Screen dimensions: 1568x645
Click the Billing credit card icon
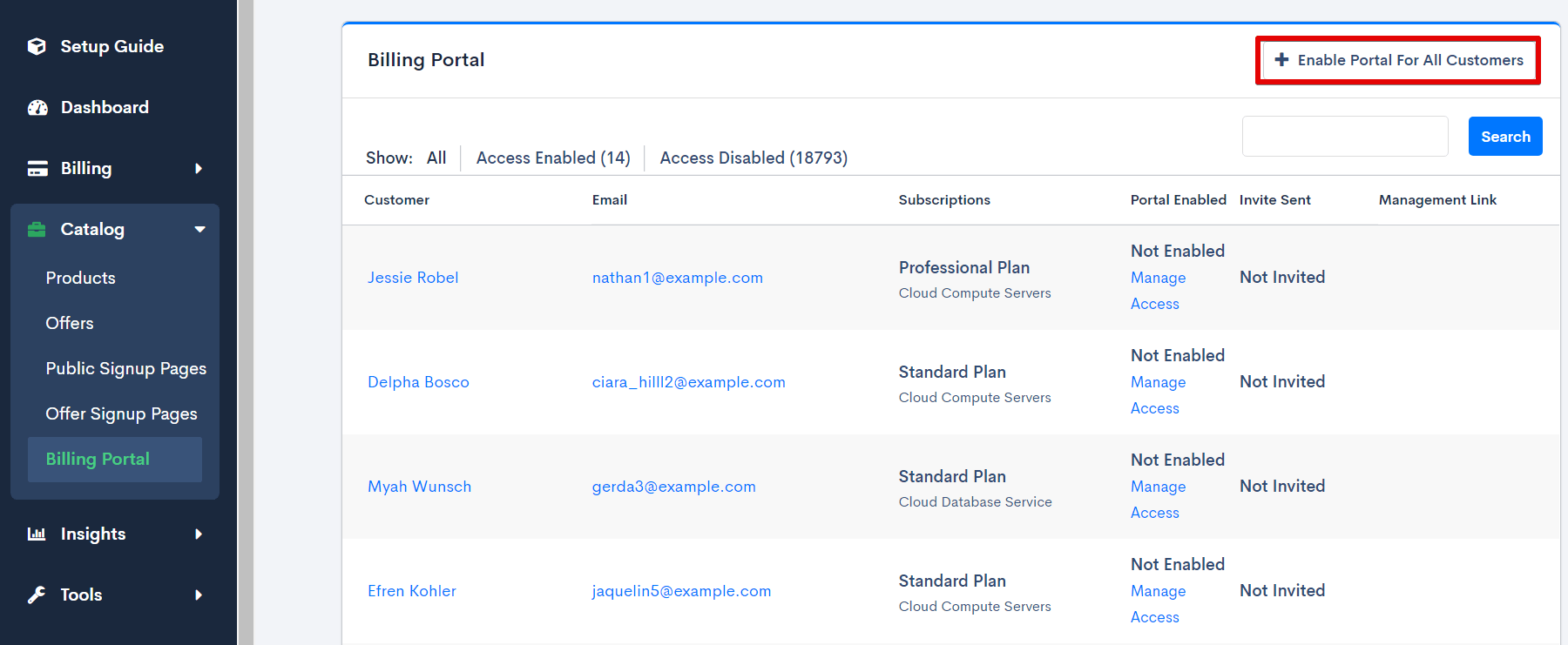point(37,168)
